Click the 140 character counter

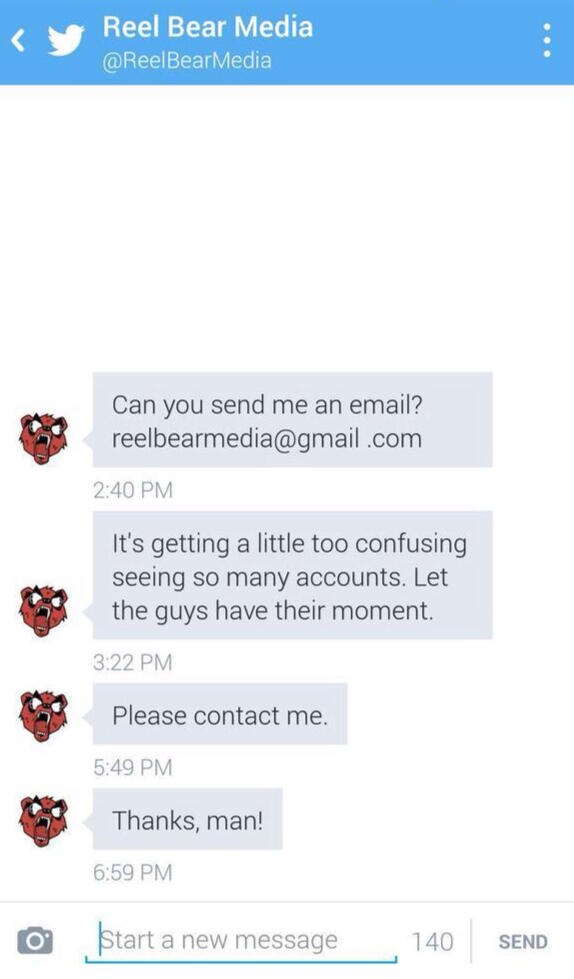point(432,942)
